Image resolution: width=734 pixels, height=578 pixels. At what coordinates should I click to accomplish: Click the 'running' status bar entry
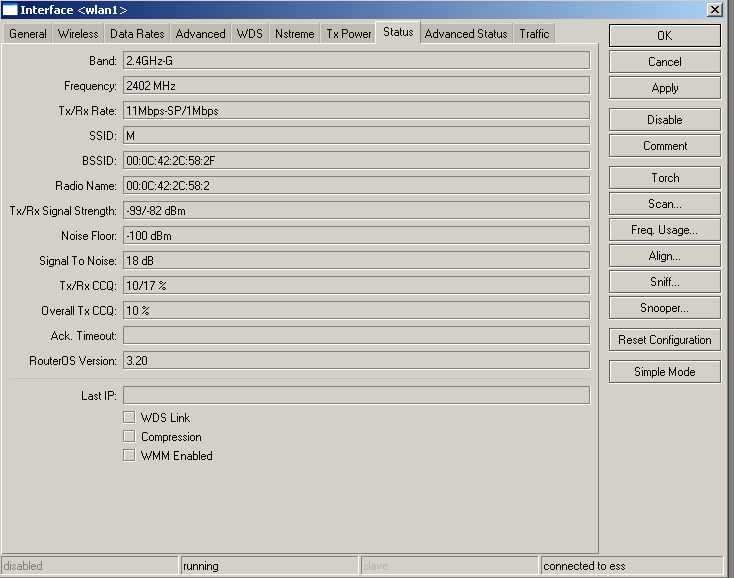[x=270, y=566]
